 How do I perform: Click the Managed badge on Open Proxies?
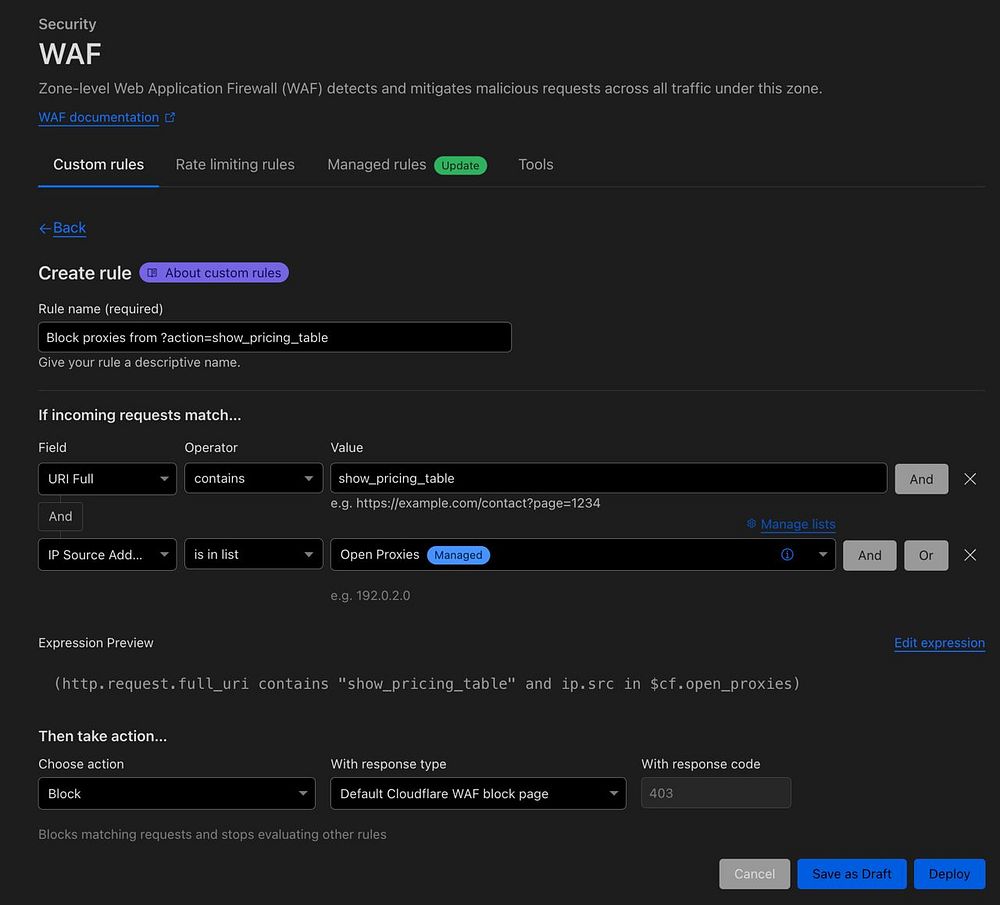tap(458, 555)
